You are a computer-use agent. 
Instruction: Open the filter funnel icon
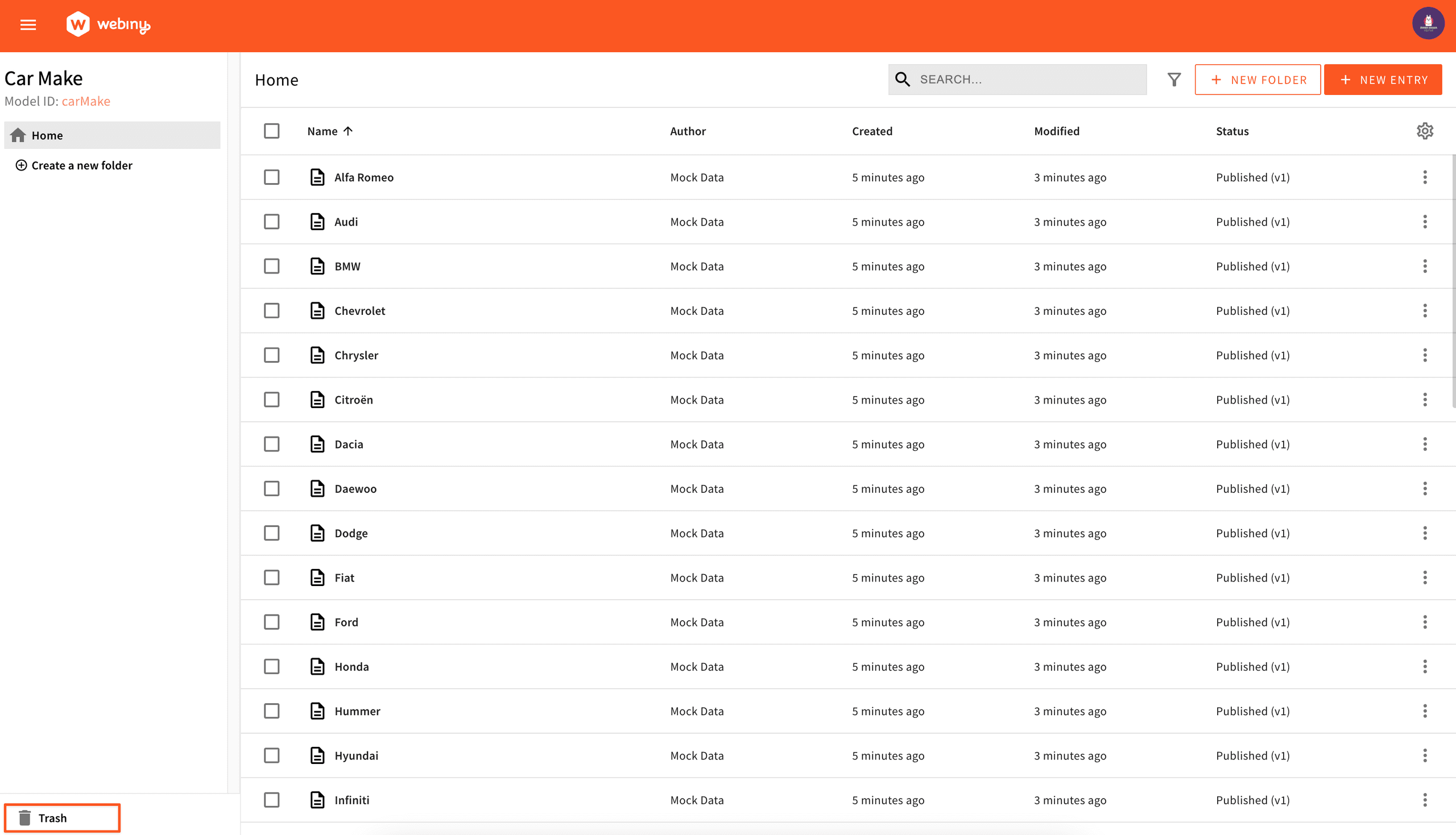(1174, 80)
